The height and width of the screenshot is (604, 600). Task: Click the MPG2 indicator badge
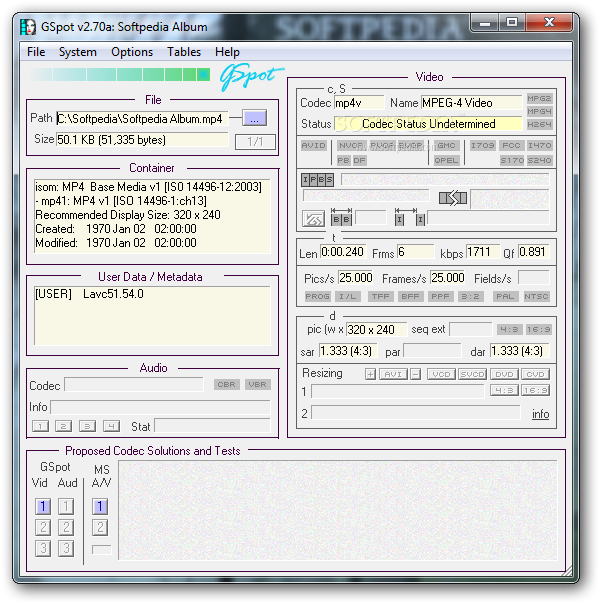pos(539,99)
